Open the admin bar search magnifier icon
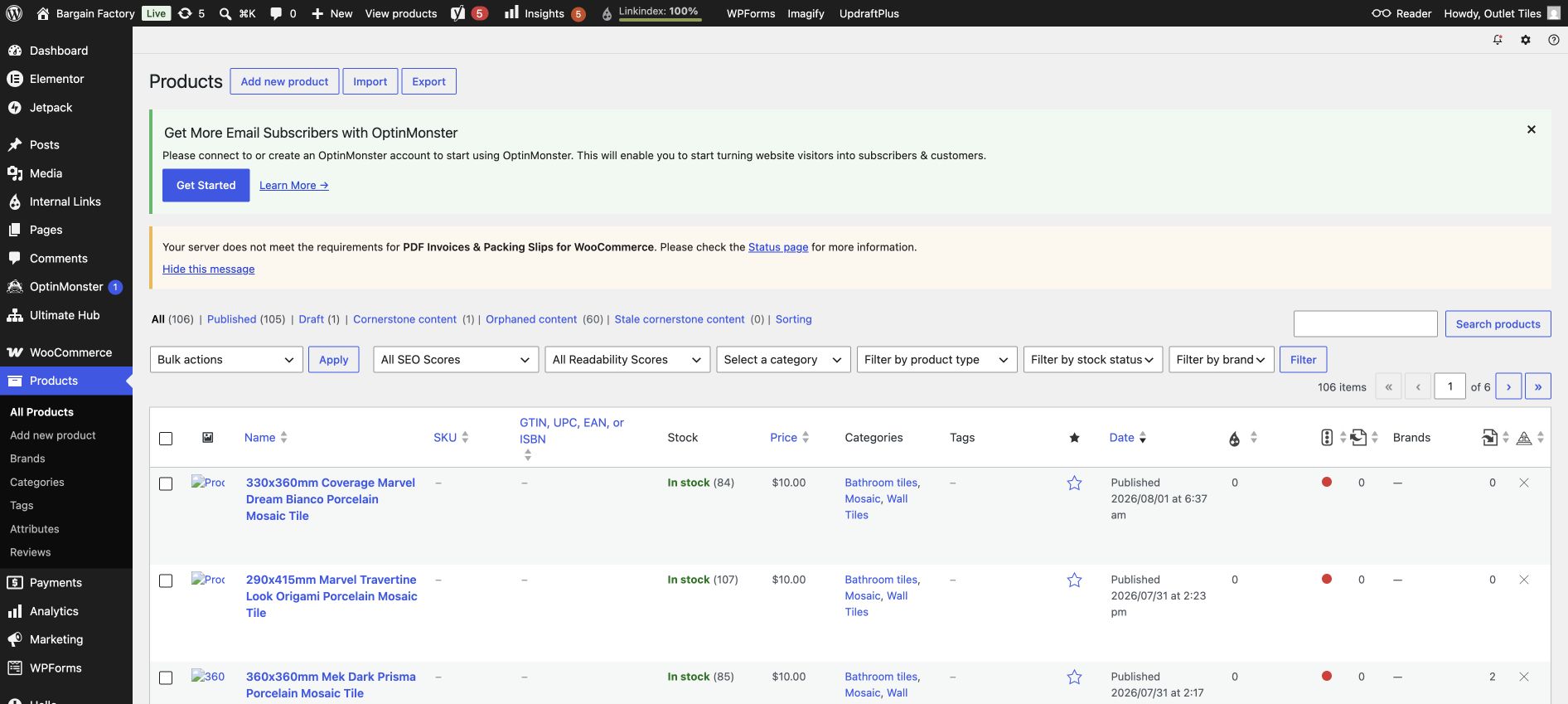Viewport: 1568px width, 704px height. click(225, 13)
